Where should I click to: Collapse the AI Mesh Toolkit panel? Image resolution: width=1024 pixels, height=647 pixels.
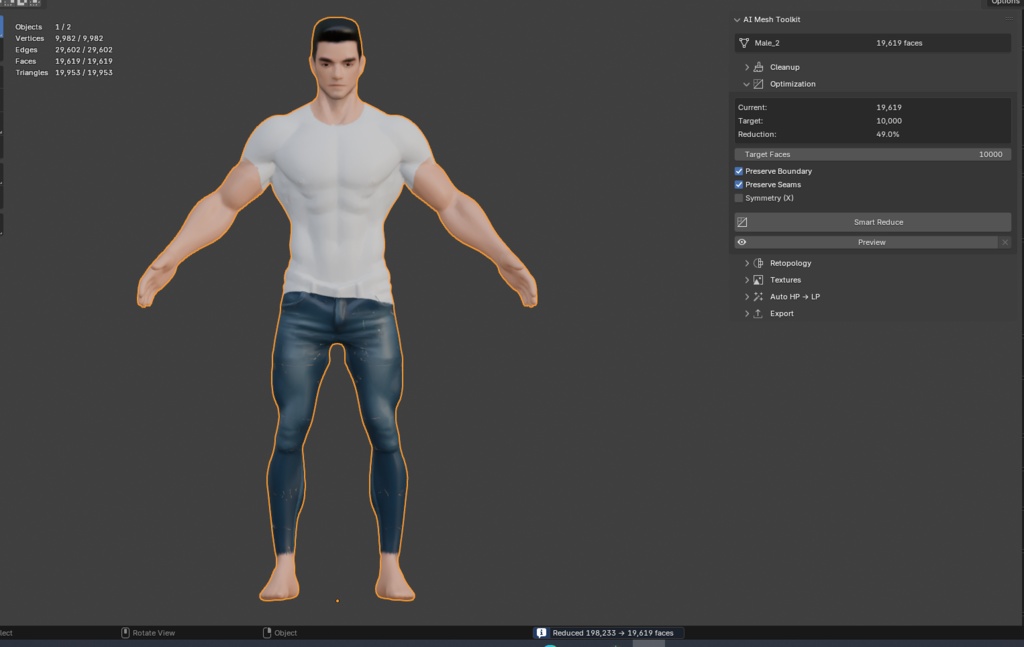737,20
